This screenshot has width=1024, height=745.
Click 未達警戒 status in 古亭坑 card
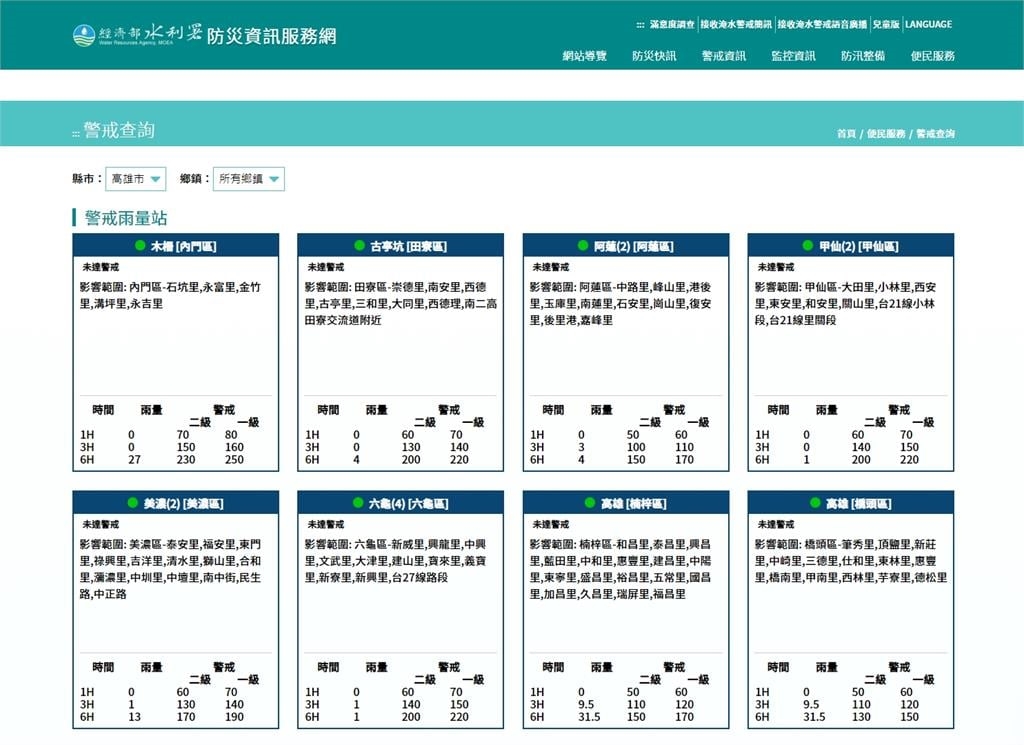tap(326, 267)
